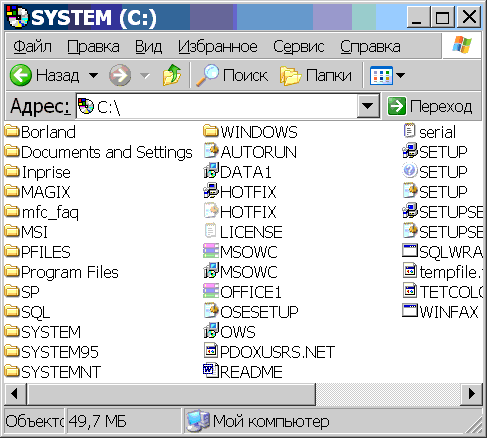
Task: Close the SYSTEM (C:) window
Action: tap(469, 17)
